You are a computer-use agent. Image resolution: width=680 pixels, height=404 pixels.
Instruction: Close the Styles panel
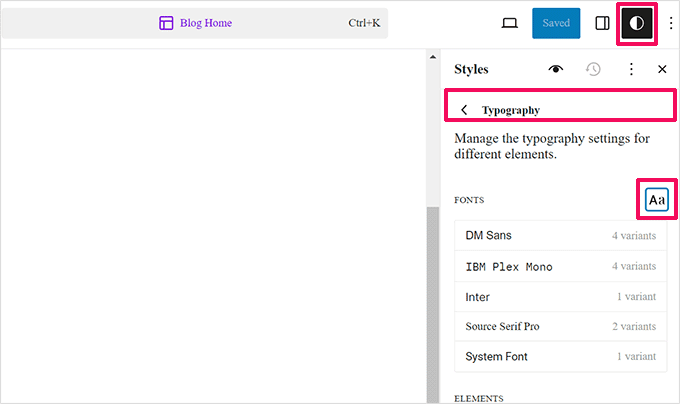[662, 69]
